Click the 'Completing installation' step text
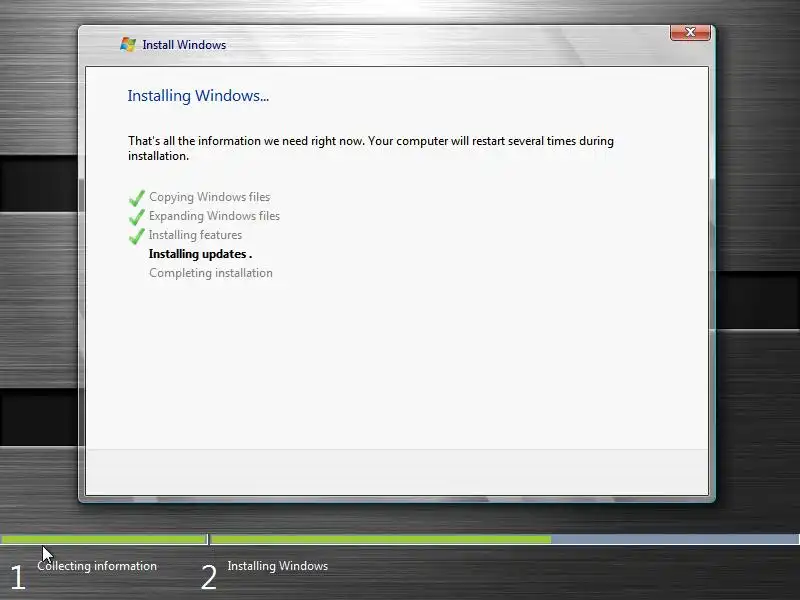Screen dimensions: 800x600 211,273
